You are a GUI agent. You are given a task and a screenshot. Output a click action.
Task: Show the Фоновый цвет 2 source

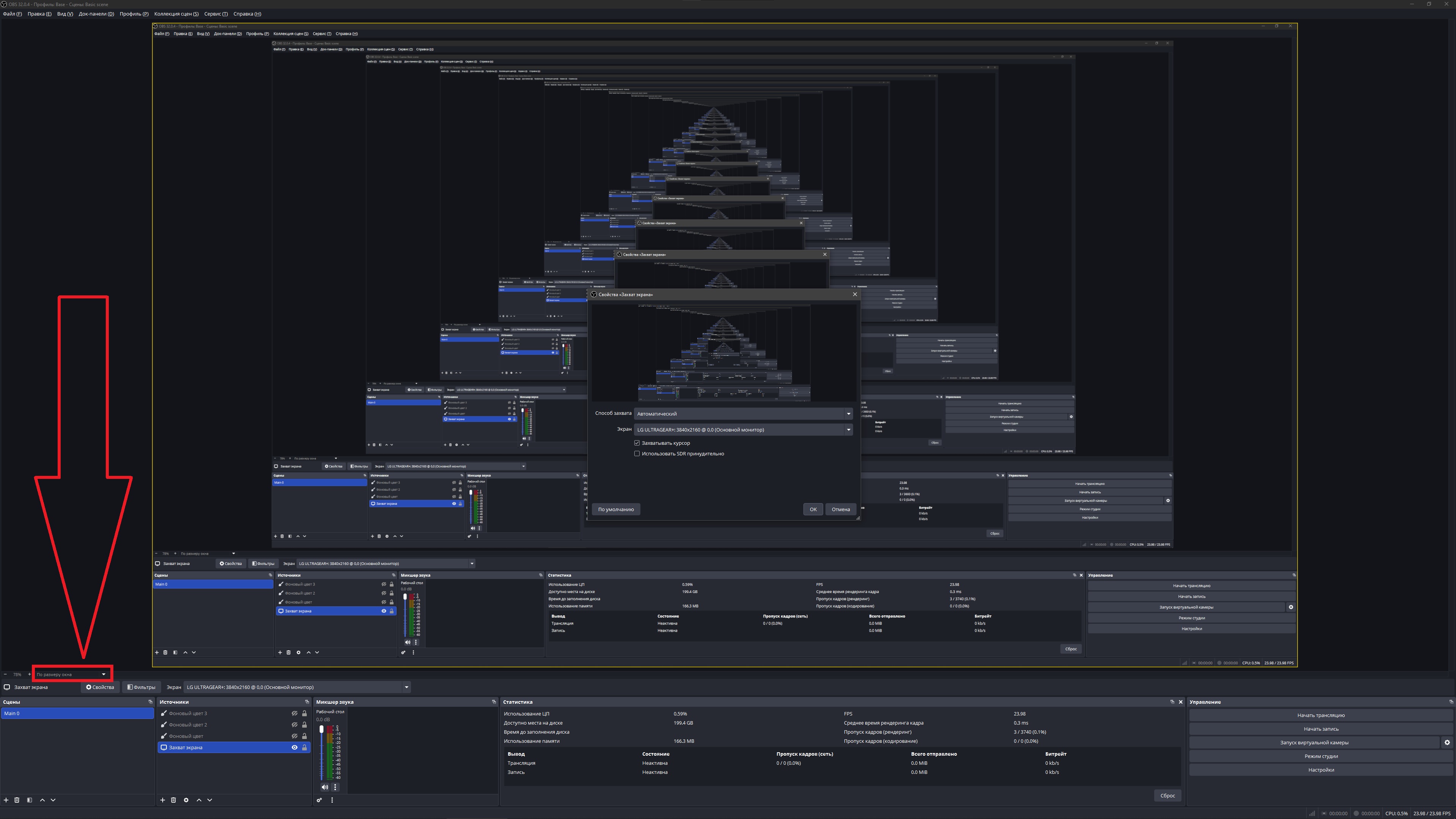tap(294, 725)
